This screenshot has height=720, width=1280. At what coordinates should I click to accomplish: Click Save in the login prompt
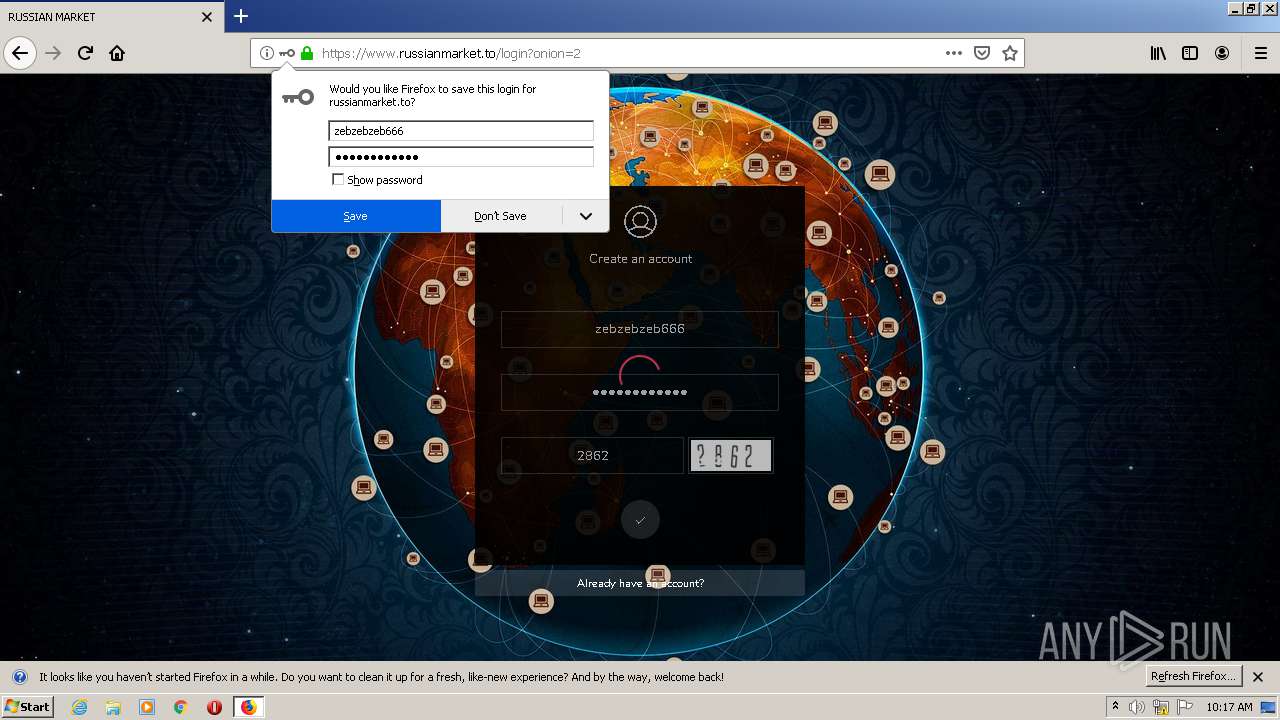(x=355, y=216)
